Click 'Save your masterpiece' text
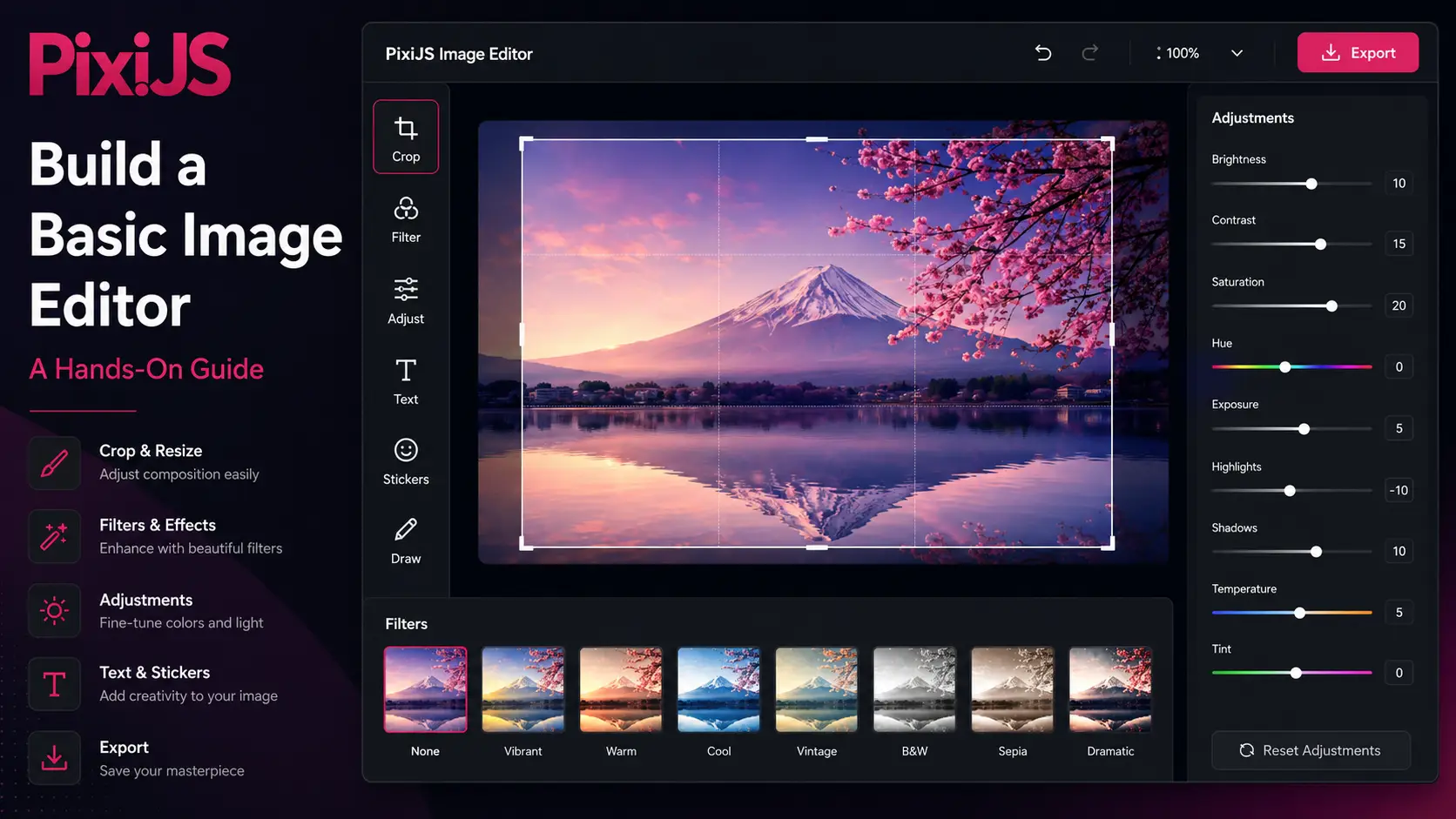 [172, 771]
